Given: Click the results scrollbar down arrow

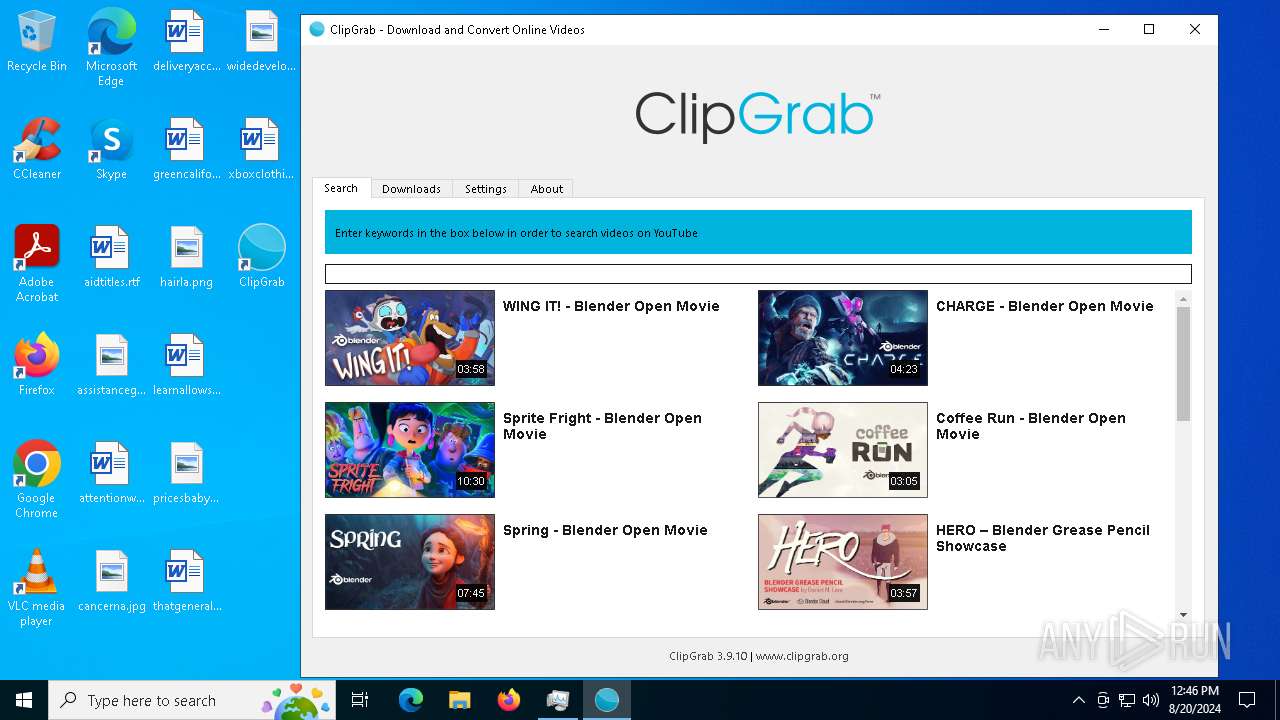Looking at the screenshot, I should click(x=1183, y=615).
